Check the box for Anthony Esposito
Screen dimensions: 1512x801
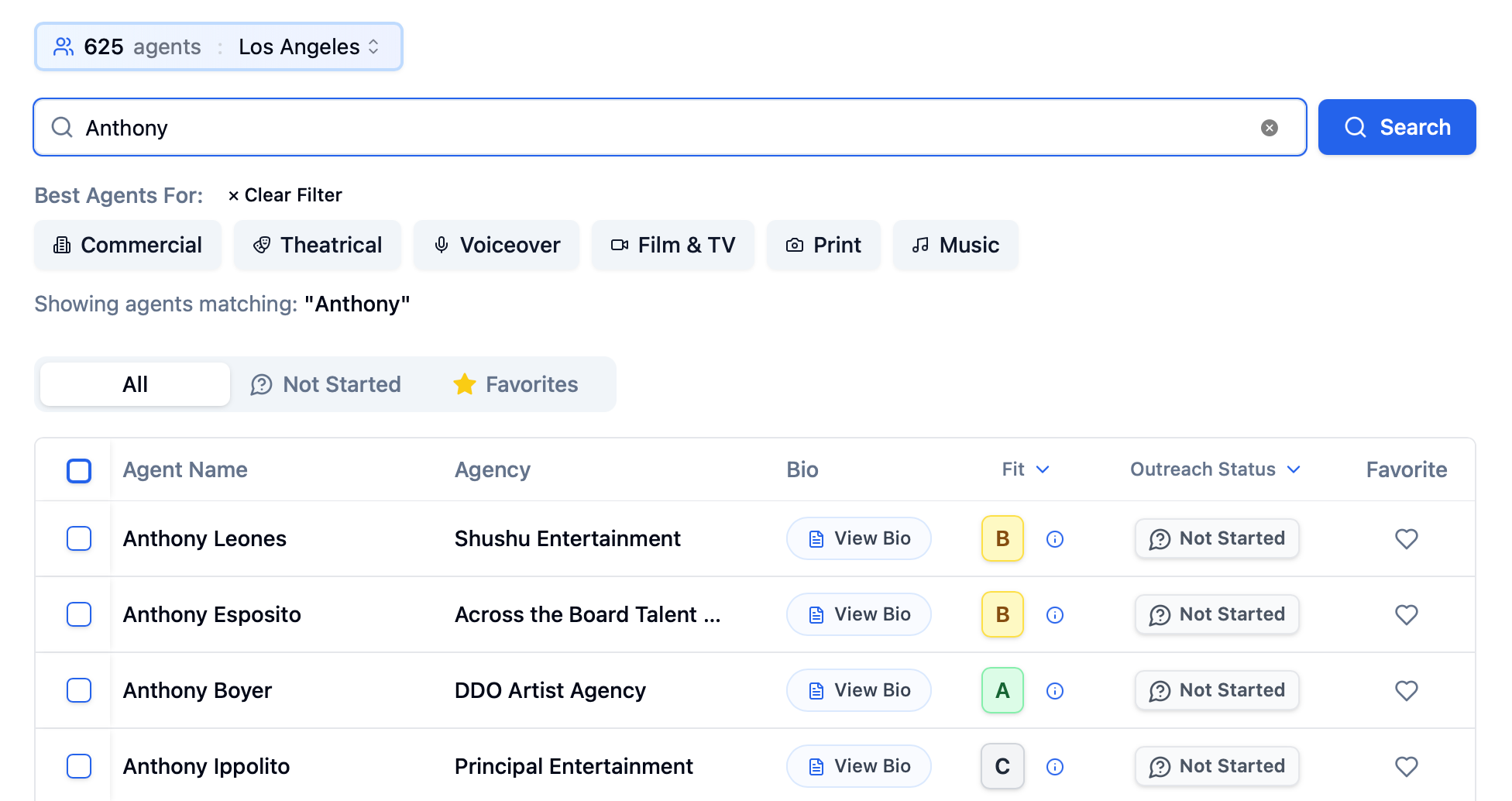point(79,614)
